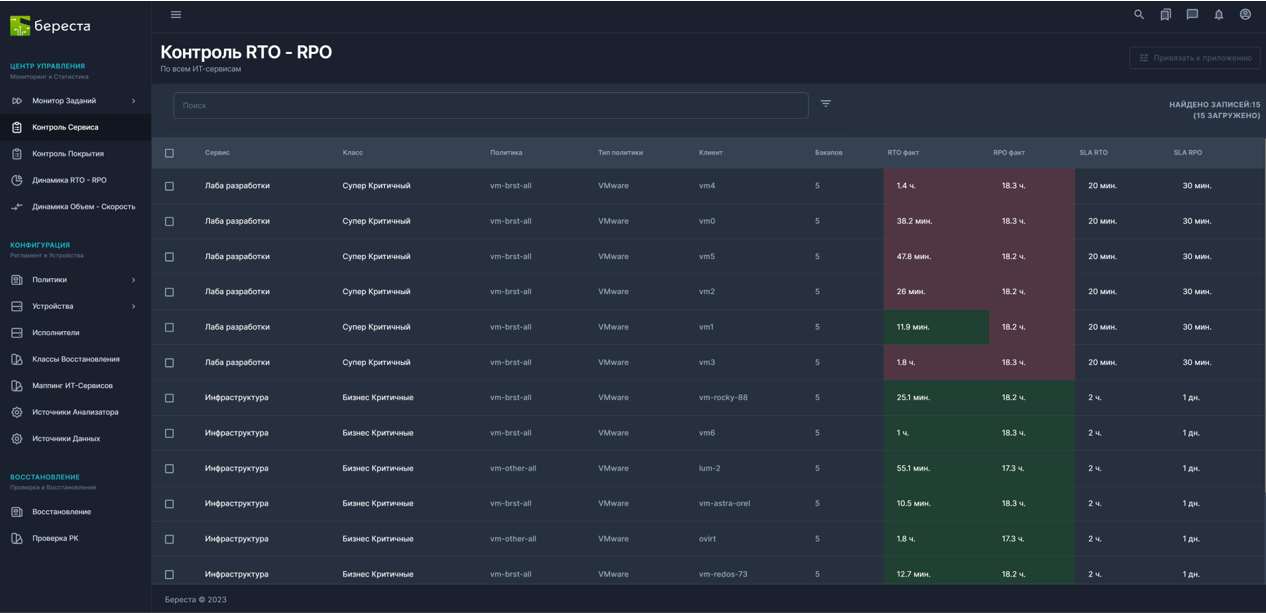Open the chat messages icon
Viewport: 1266px width, 613px height.
tap(1192, 15)
